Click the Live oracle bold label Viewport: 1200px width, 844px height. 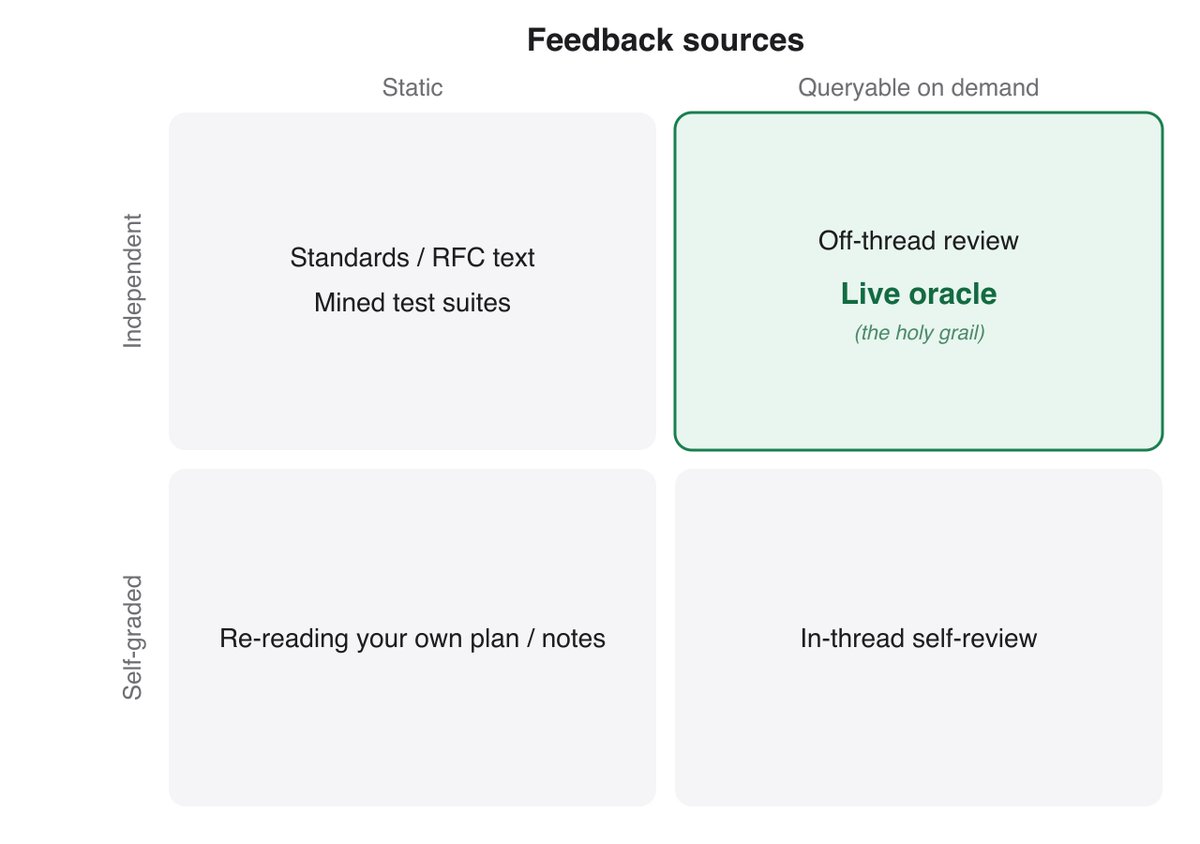pos(918,293)
